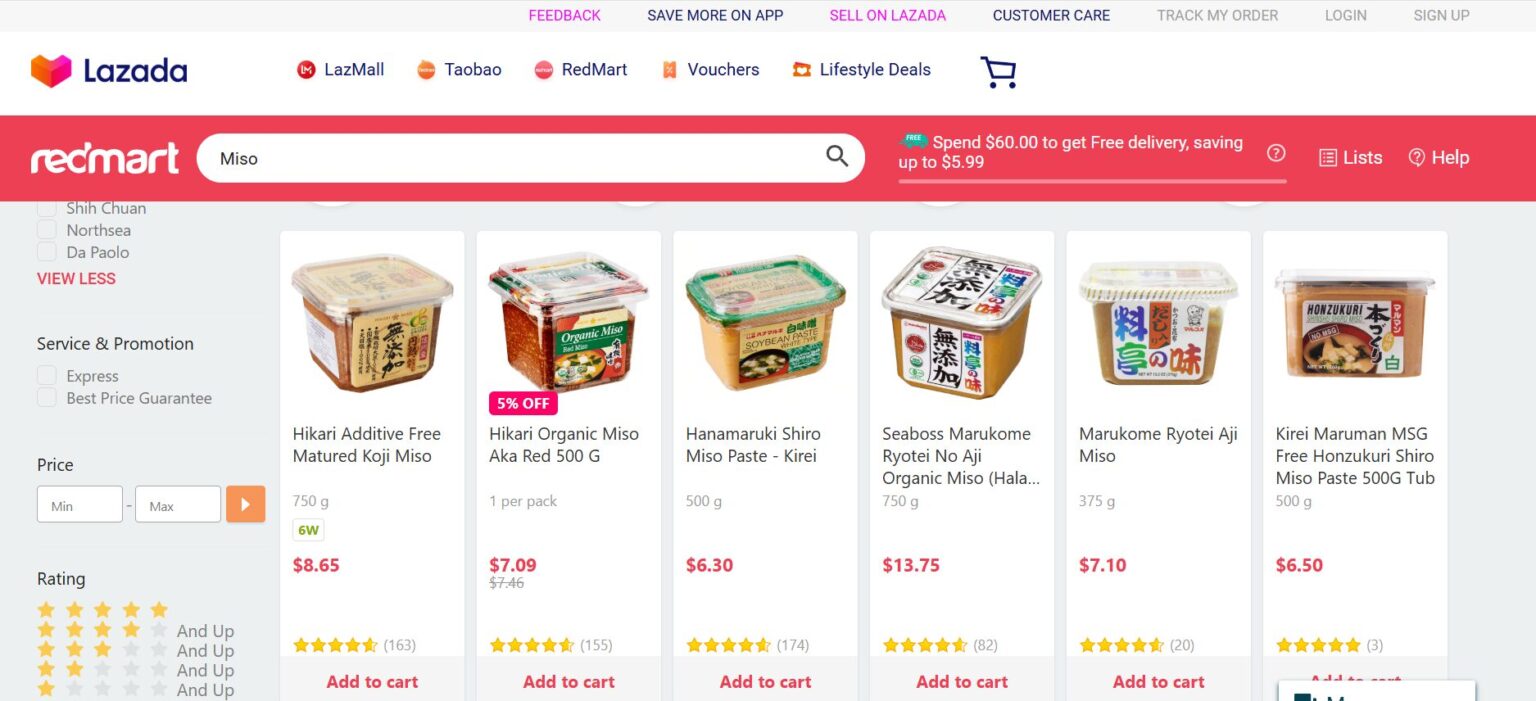
Task: Apply price range with orange arrow button
Action: (246, 504)
